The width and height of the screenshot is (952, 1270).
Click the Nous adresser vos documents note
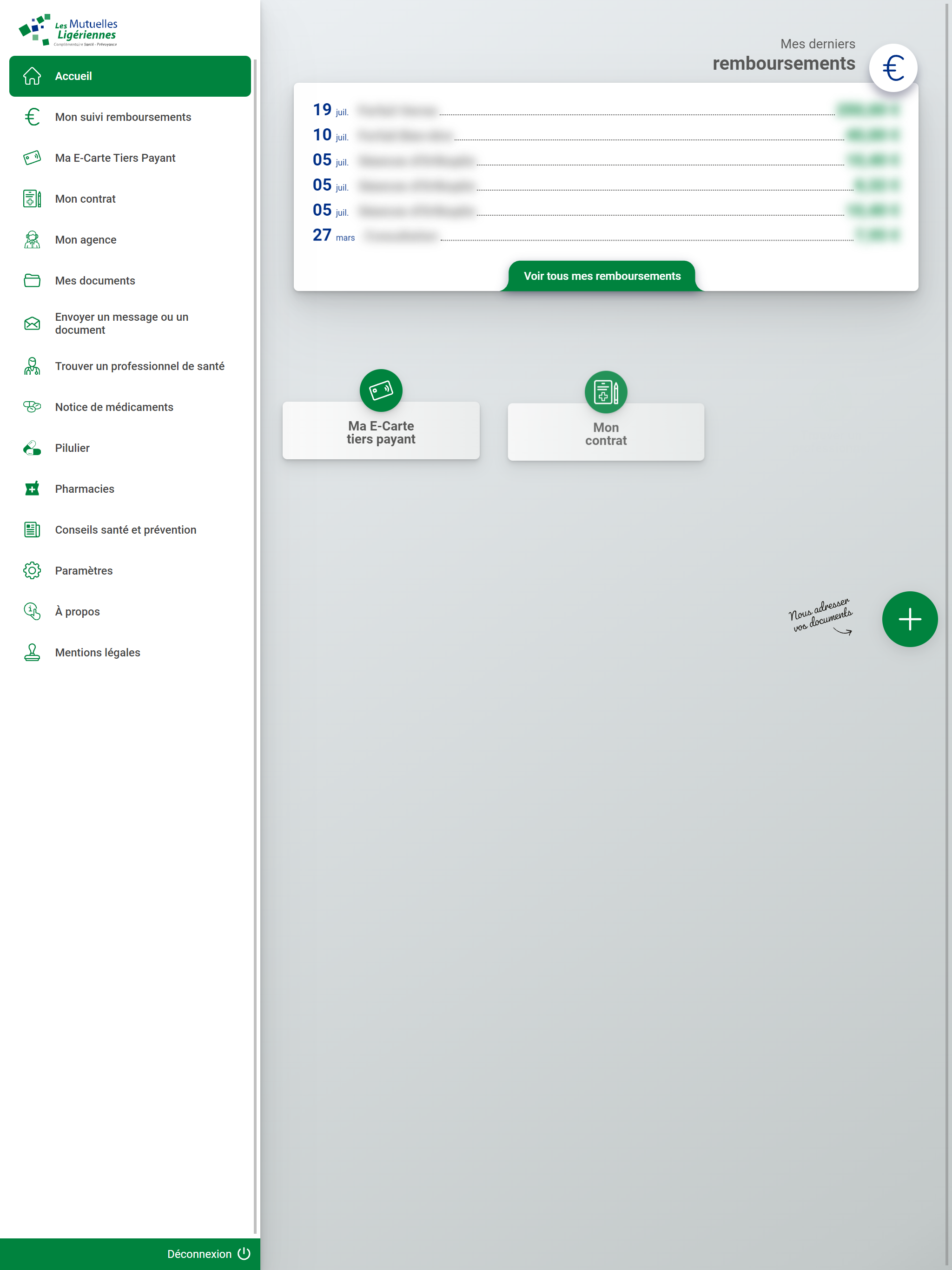tap(820, 616)
